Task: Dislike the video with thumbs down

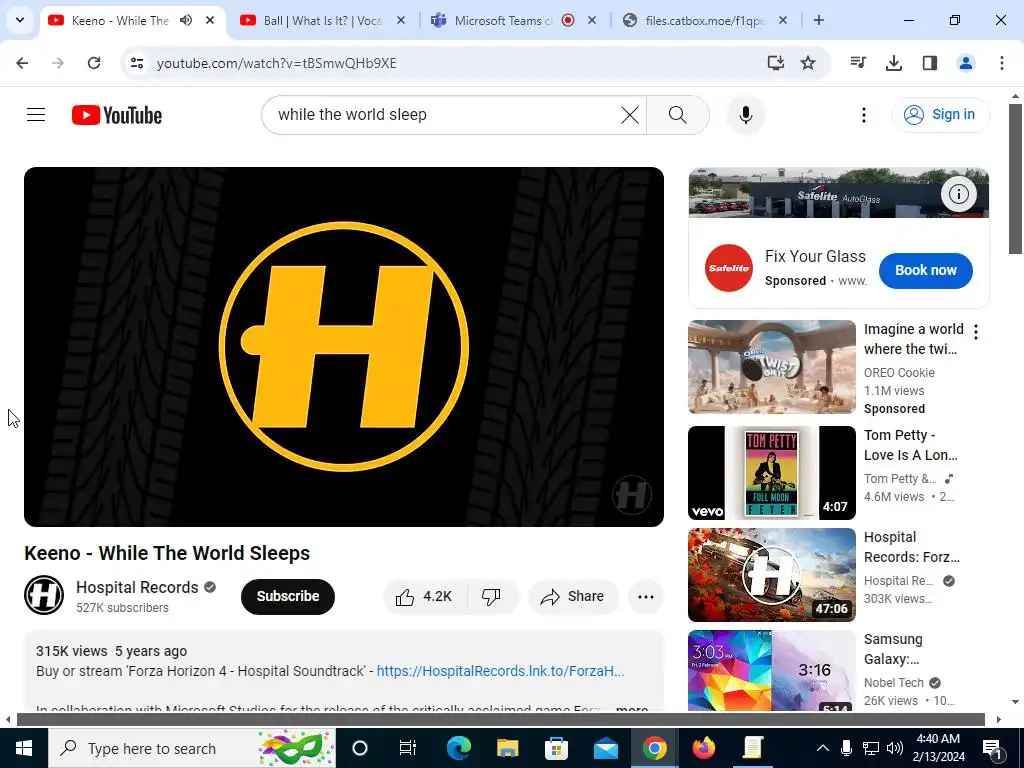Action: (492, 596)
